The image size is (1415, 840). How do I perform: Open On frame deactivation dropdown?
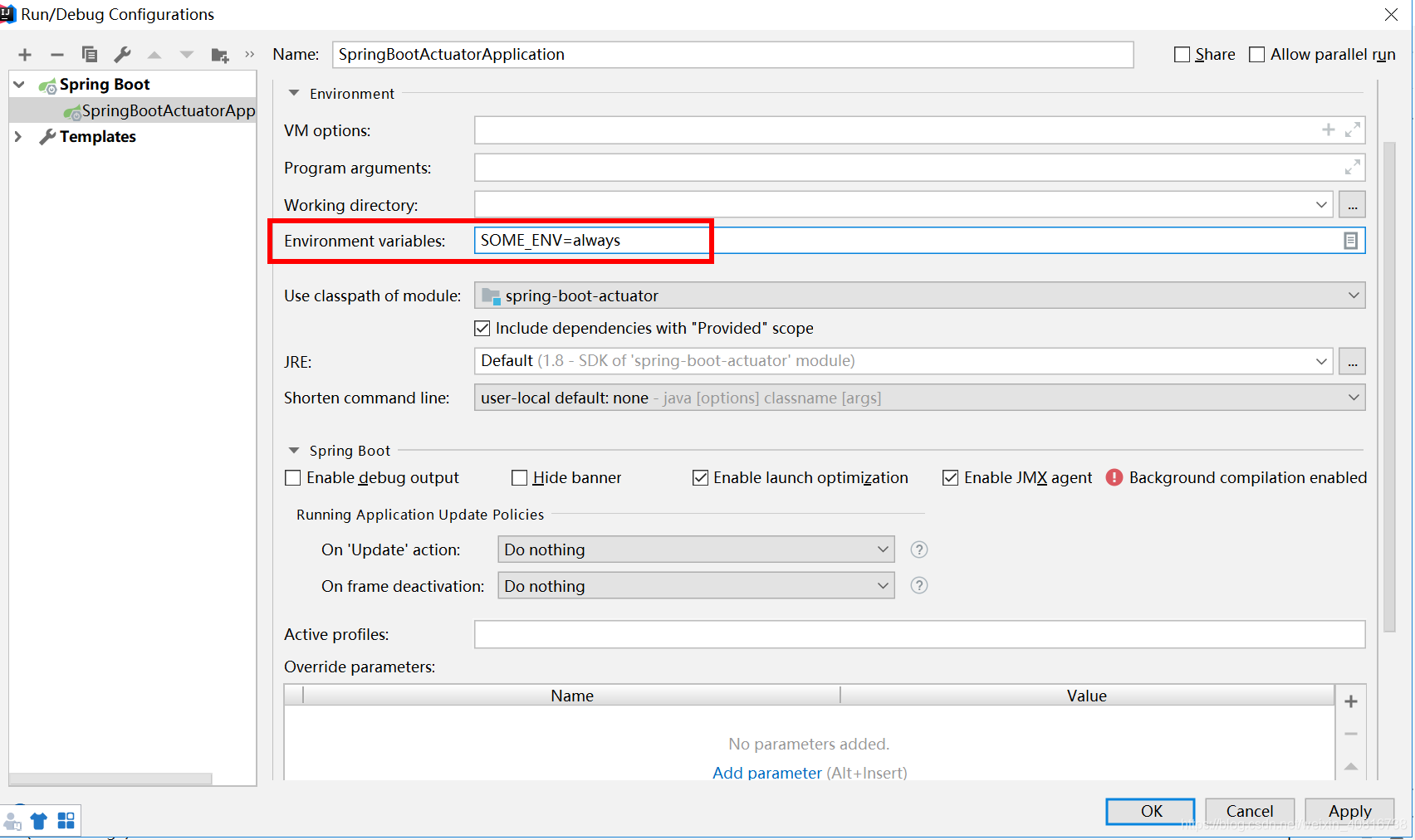point(883,586)
